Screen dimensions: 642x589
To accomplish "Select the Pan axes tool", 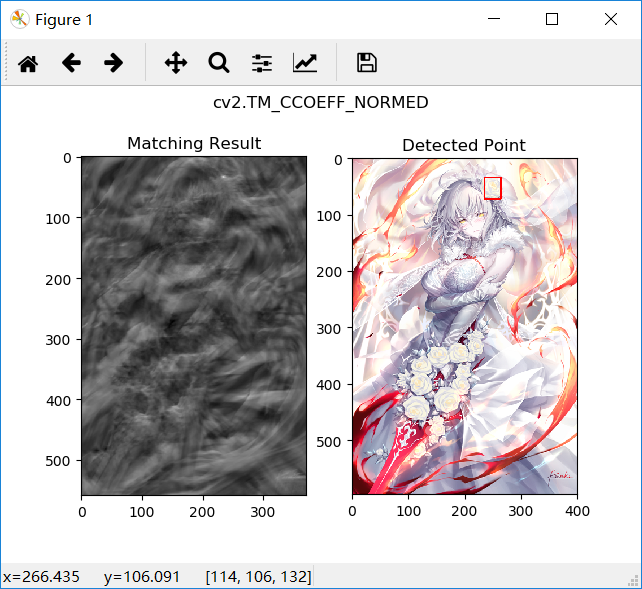I will 176,63.
